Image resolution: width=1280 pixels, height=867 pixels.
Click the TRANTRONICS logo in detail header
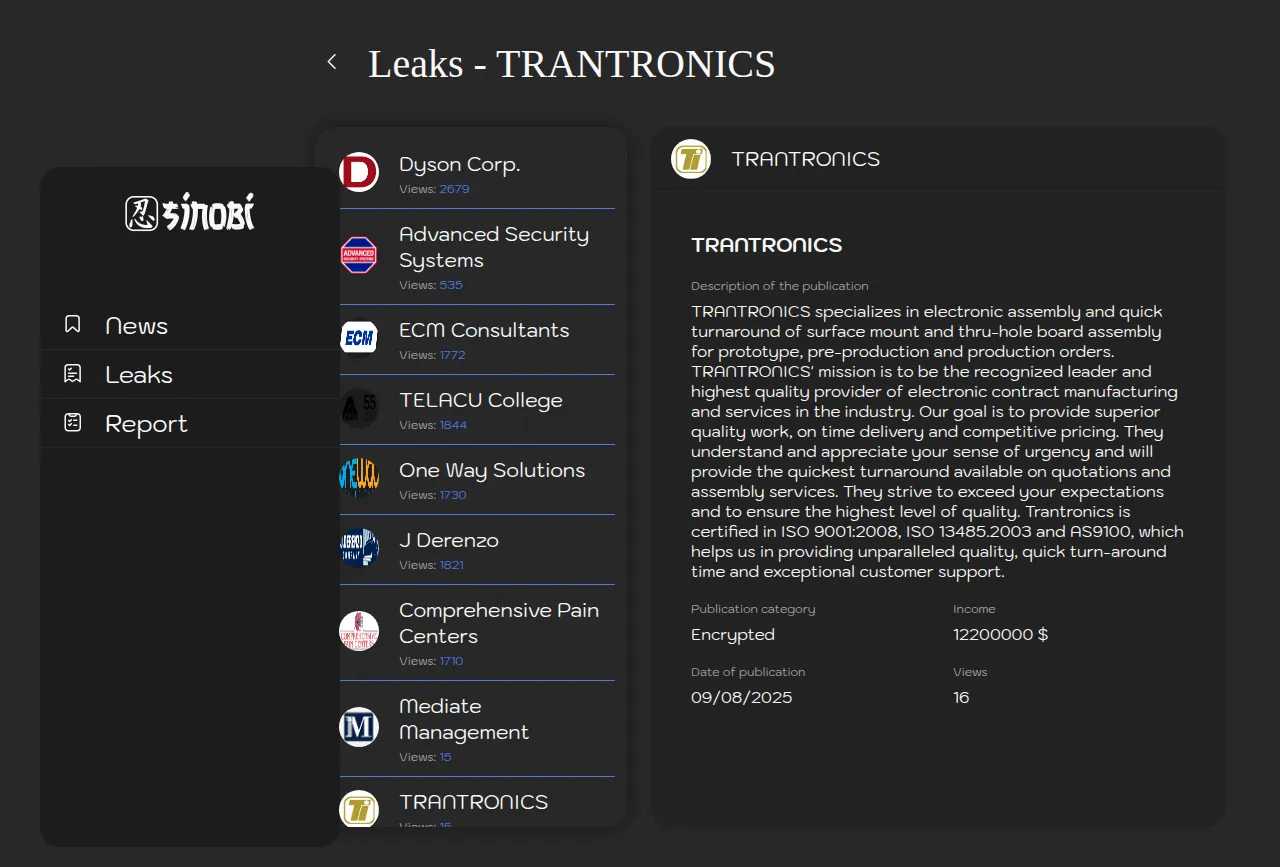(x=691, y=159)
